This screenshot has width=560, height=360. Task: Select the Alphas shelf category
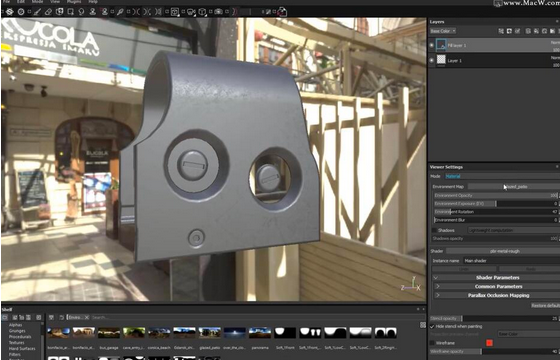point(16,325)
